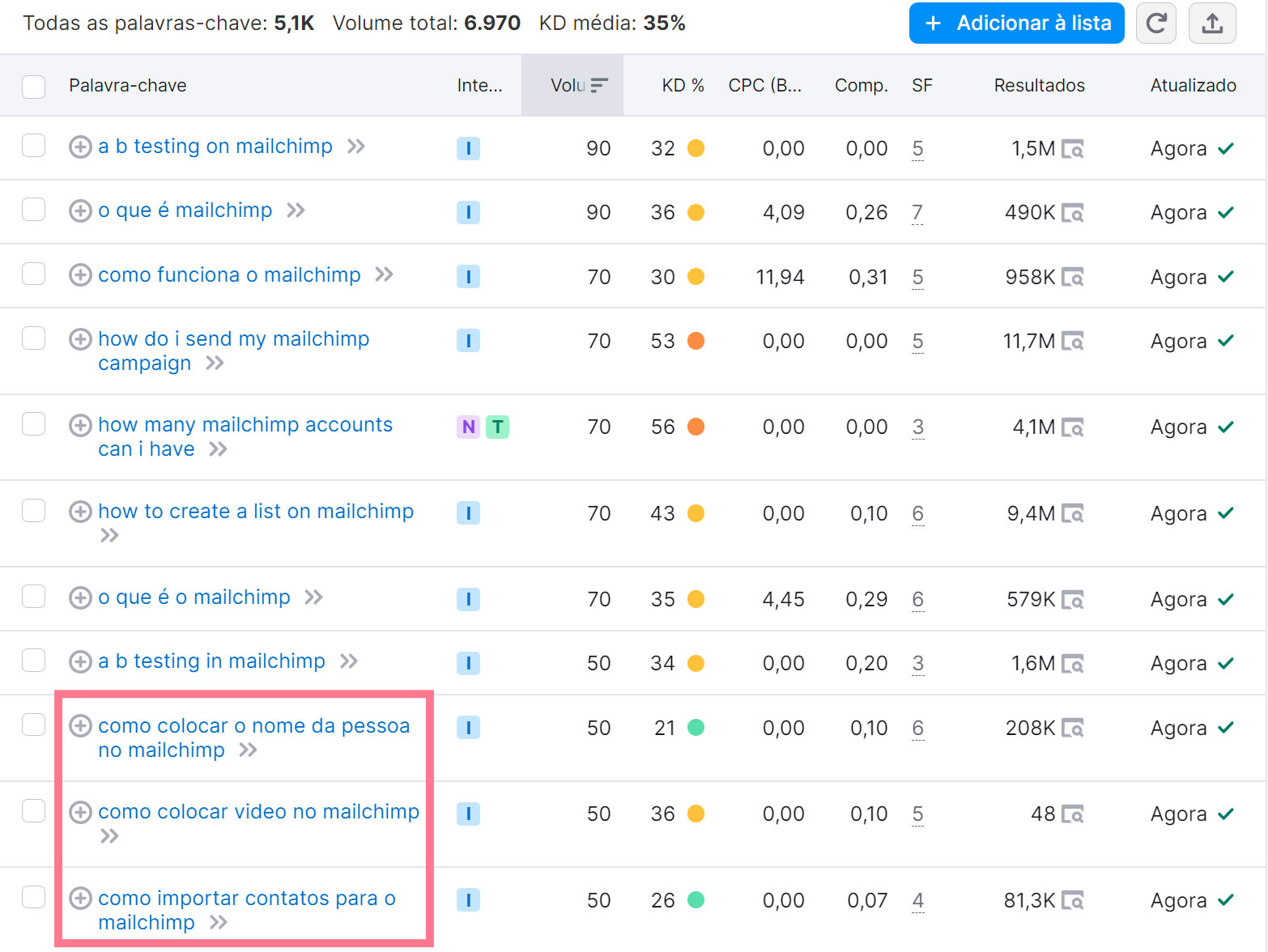
Task: Check the checkbox for 'como importar contatos para o mailchimp'
Action: pyautogui.click(x=33, y=897)
